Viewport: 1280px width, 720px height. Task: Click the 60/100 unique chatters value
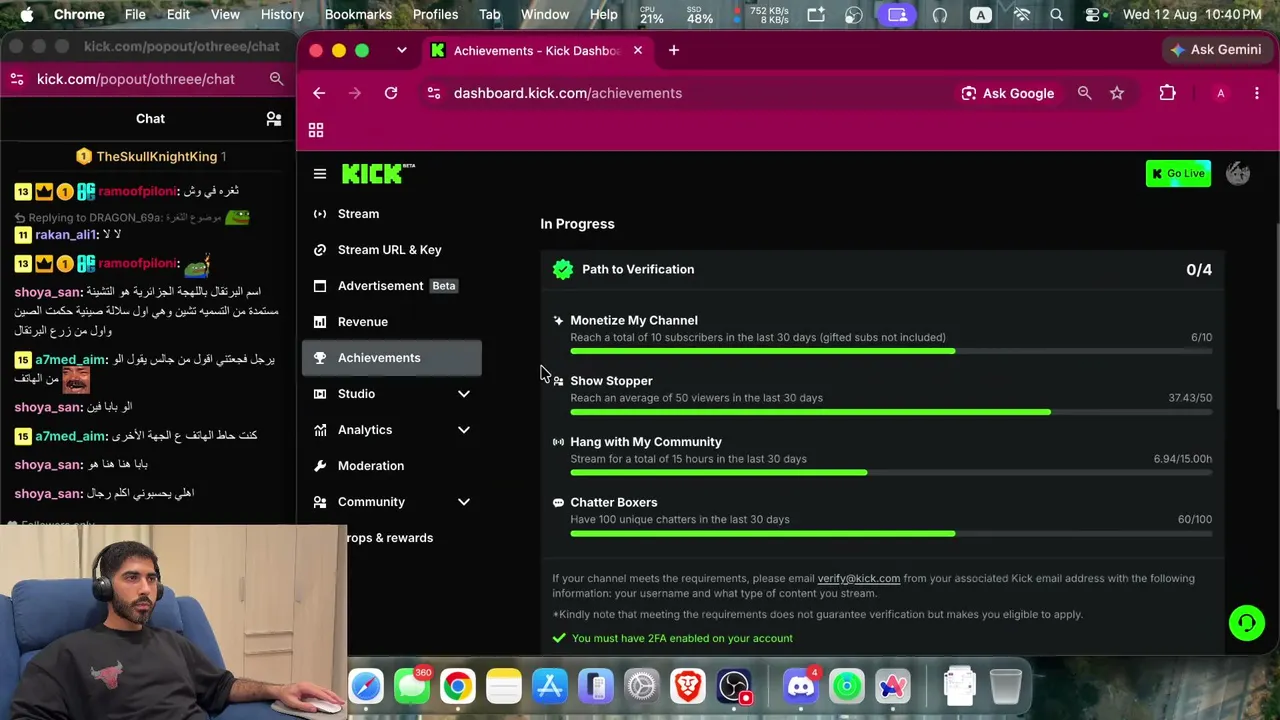(x=1195, y=520)
